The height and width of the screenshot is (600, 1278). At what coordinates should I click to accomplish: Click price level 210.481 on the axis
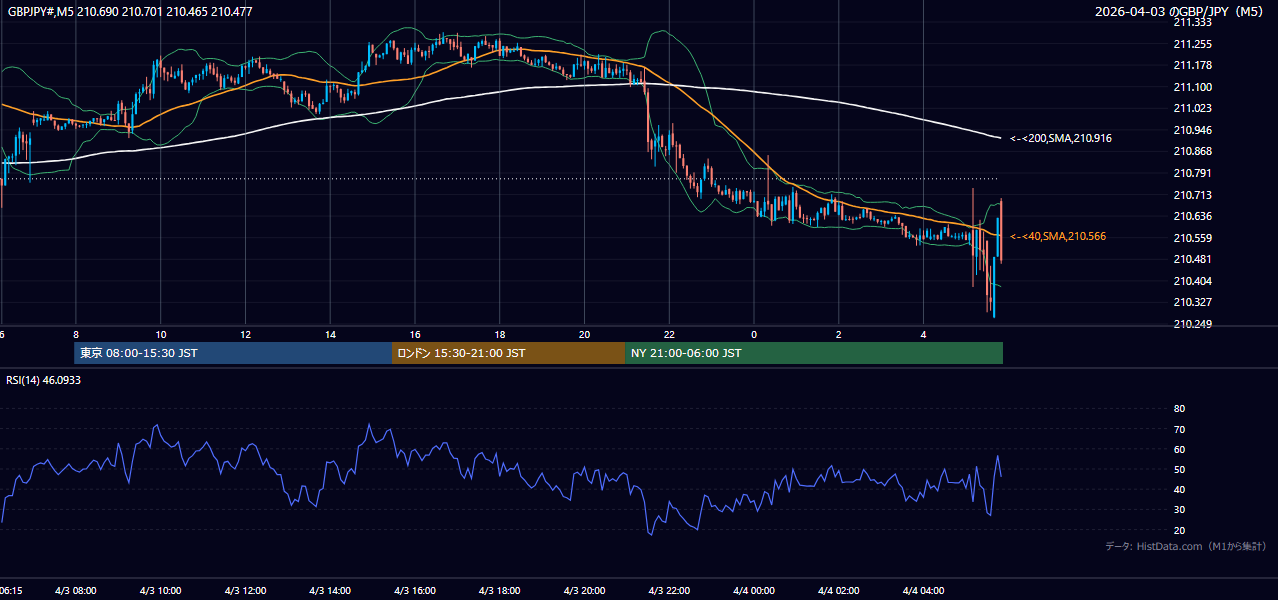1192,259
